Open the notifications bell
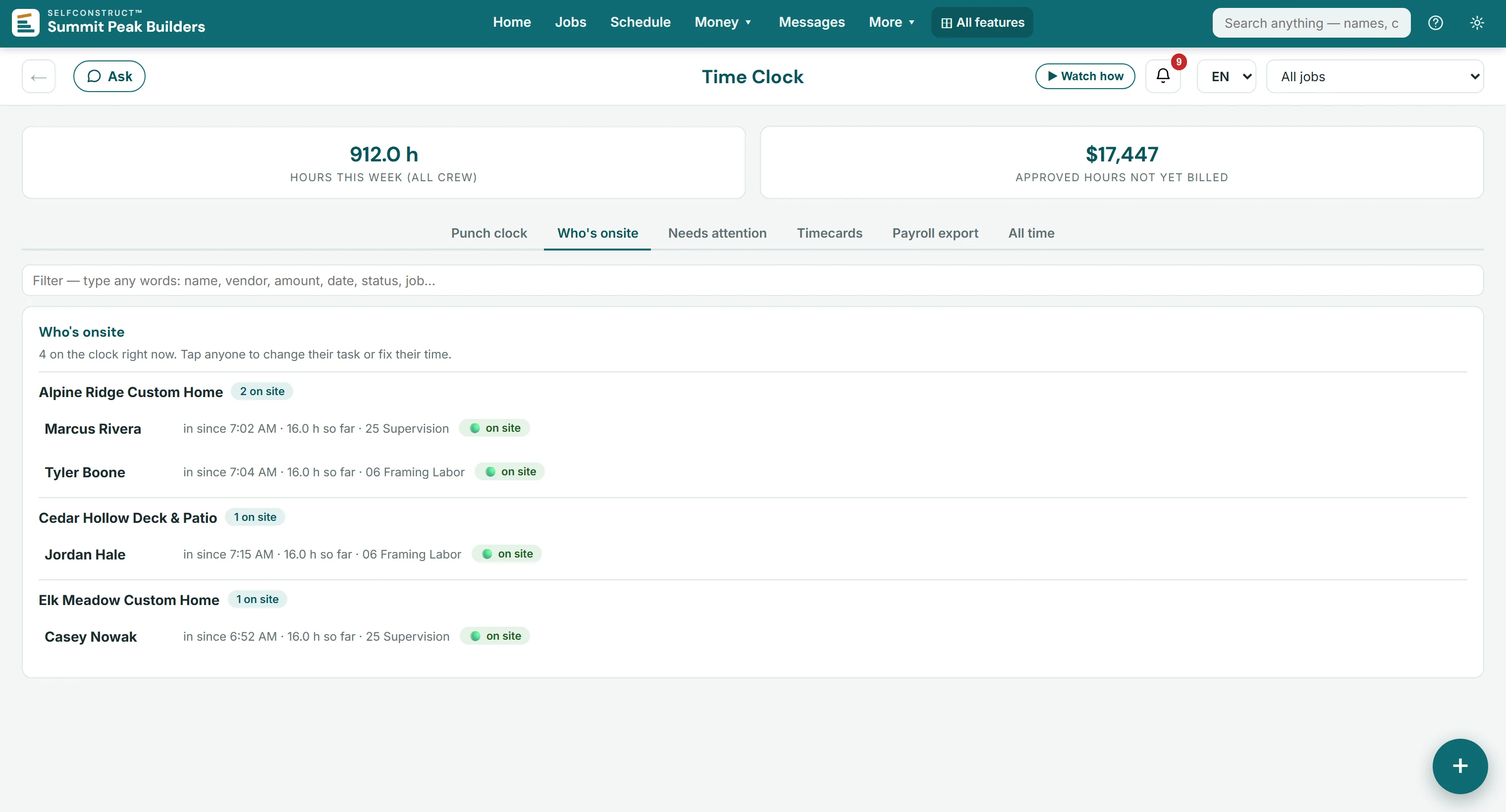Viewport: 1506px width, 812px height. pos(1163,76)
